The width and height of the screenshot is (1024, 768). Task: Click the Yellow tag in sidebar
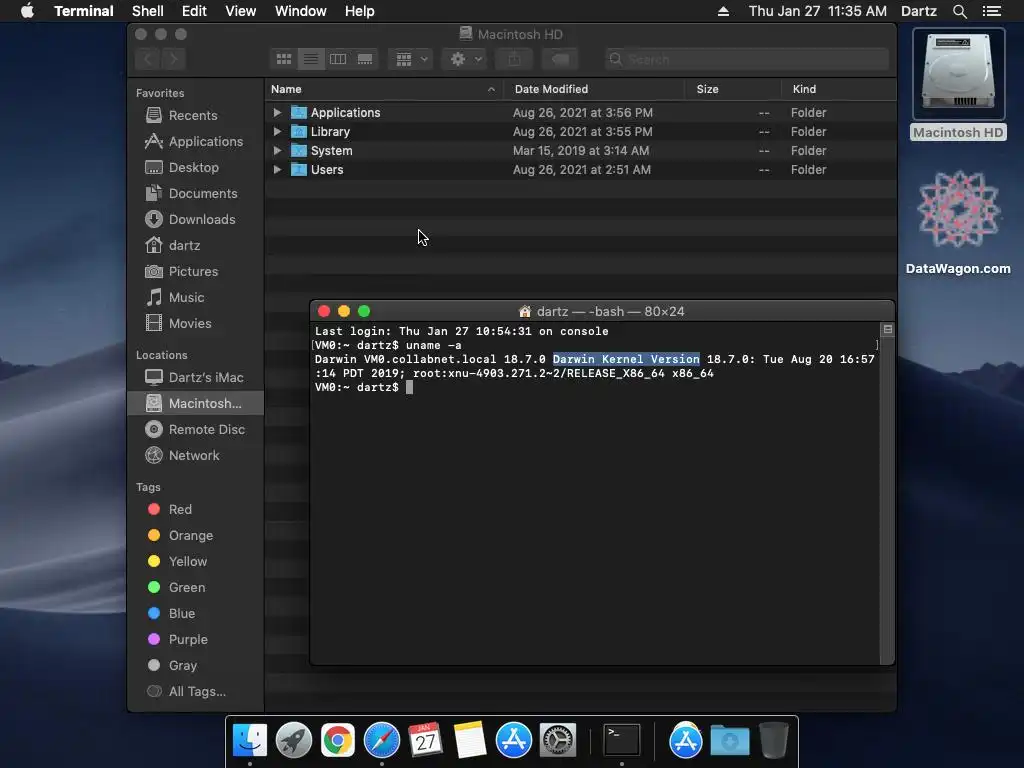[196, 562]
